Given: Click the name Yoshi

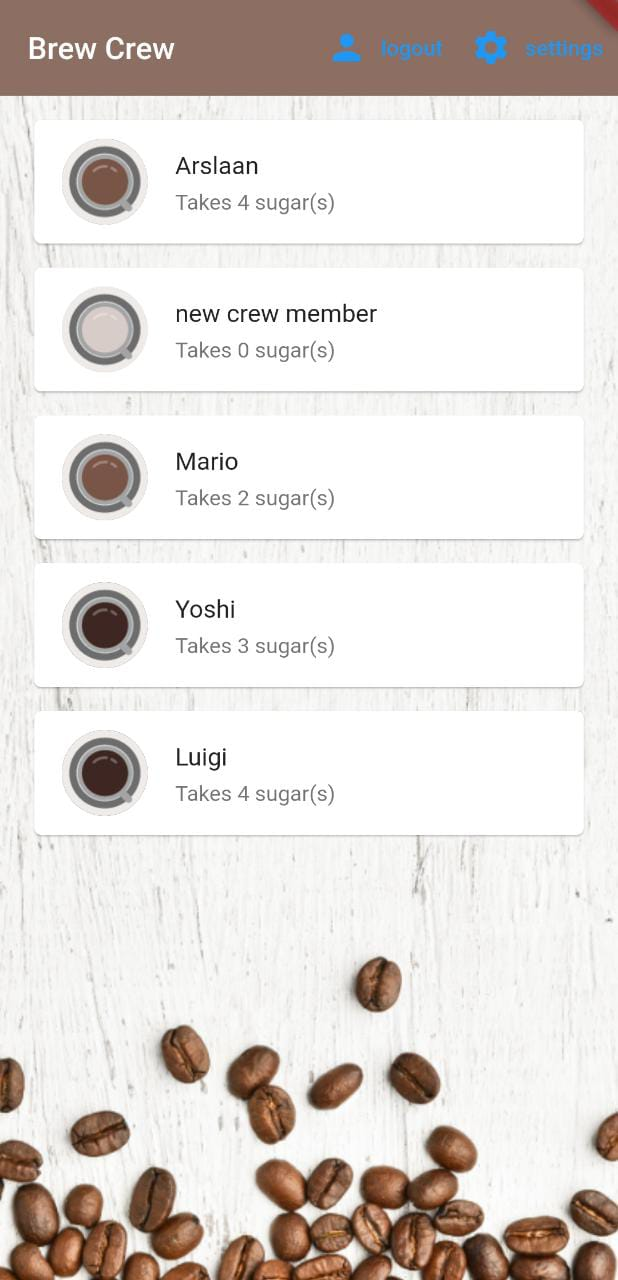Looking at the screenshot, I should [x=205, y=609].
